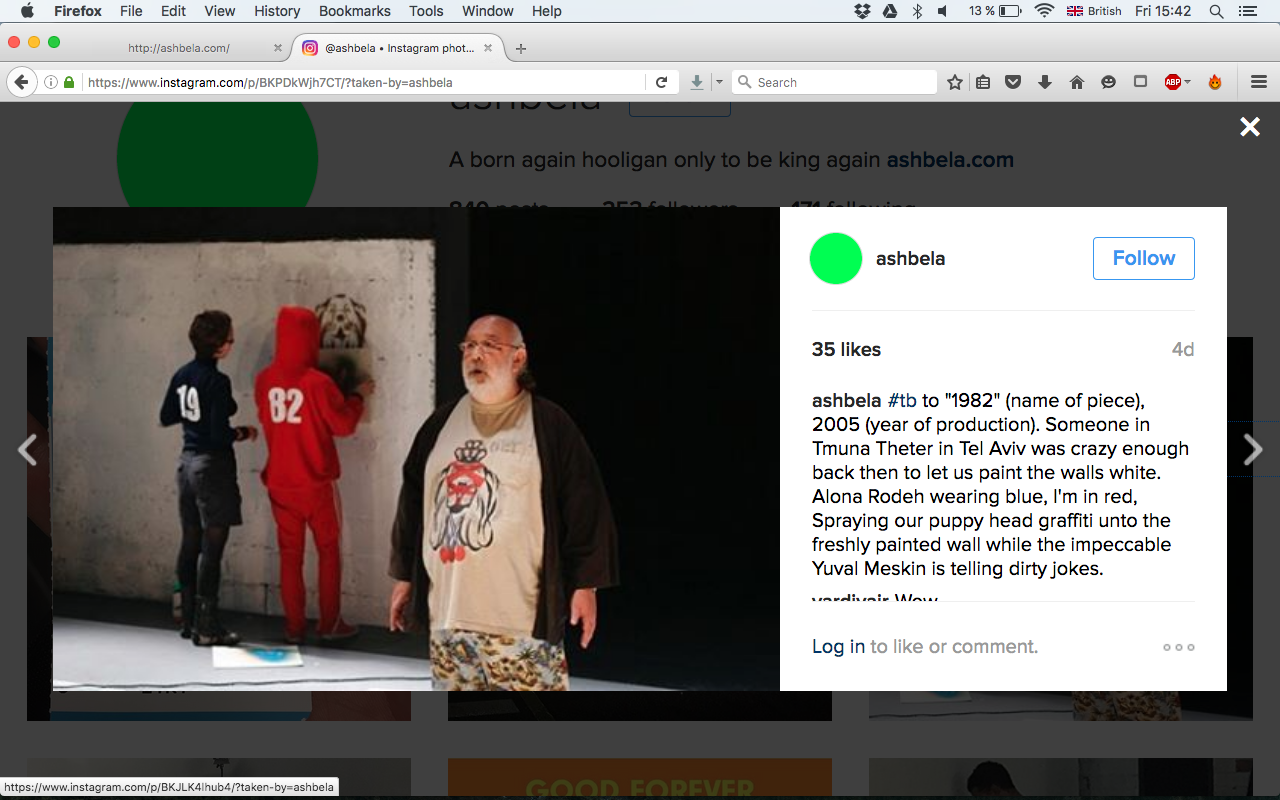Close the ashbela.com tab

[x=278, y=48]
